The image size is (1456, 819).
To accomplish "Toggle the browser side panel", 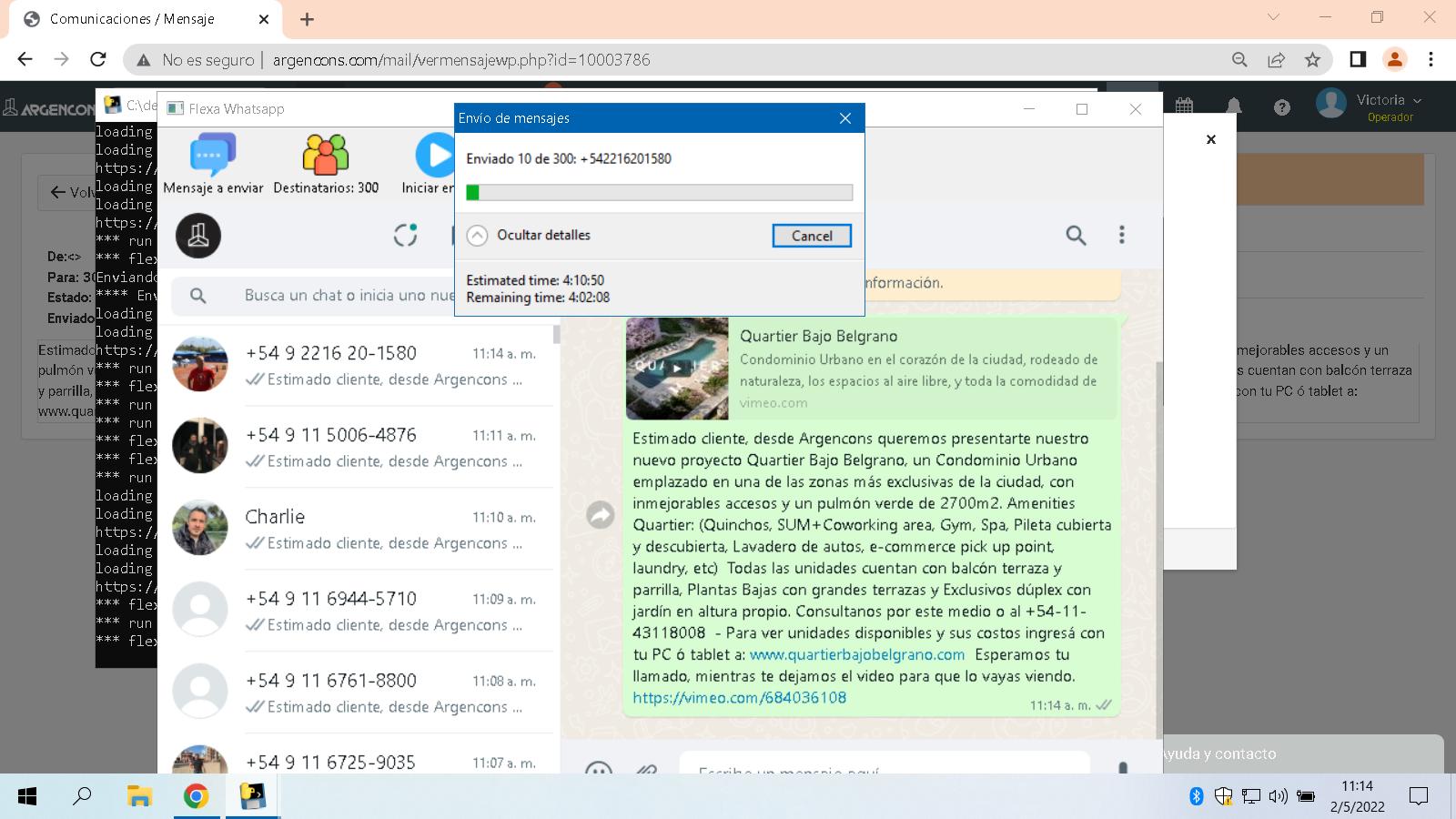I will 1358,59.
